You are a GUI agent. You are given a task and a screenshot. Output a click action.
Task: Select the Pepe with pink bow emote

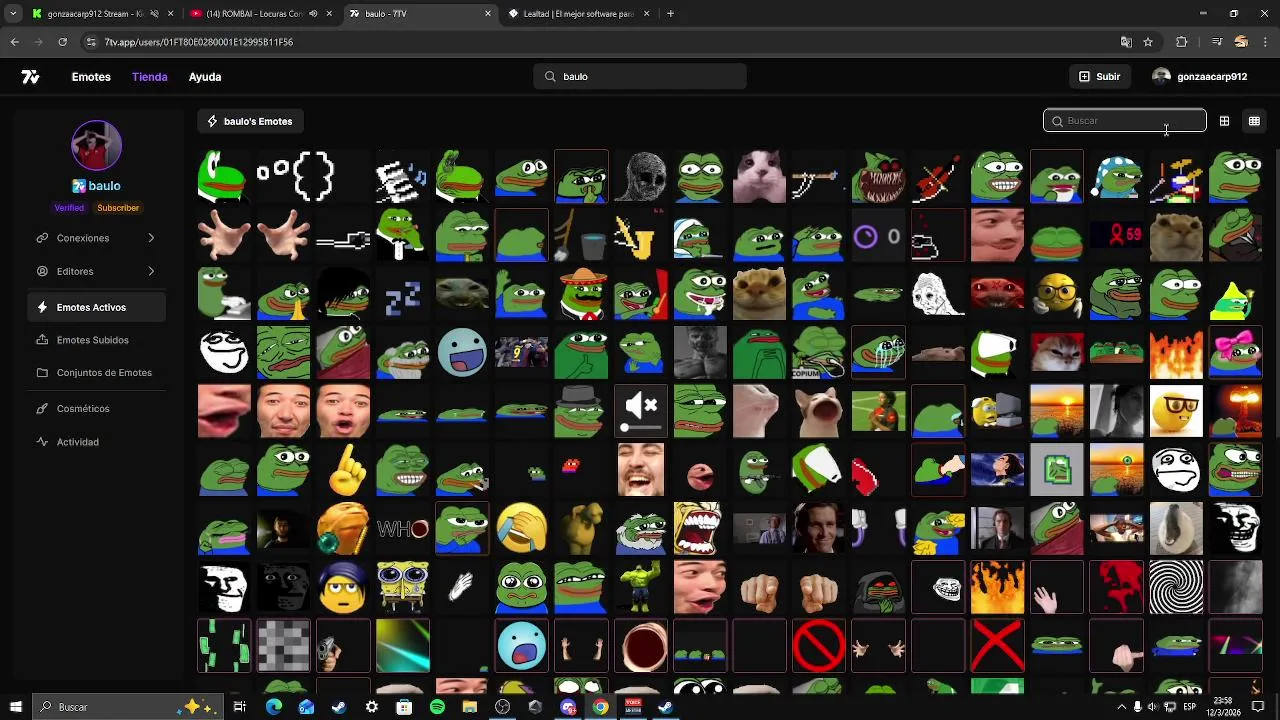1235,353
